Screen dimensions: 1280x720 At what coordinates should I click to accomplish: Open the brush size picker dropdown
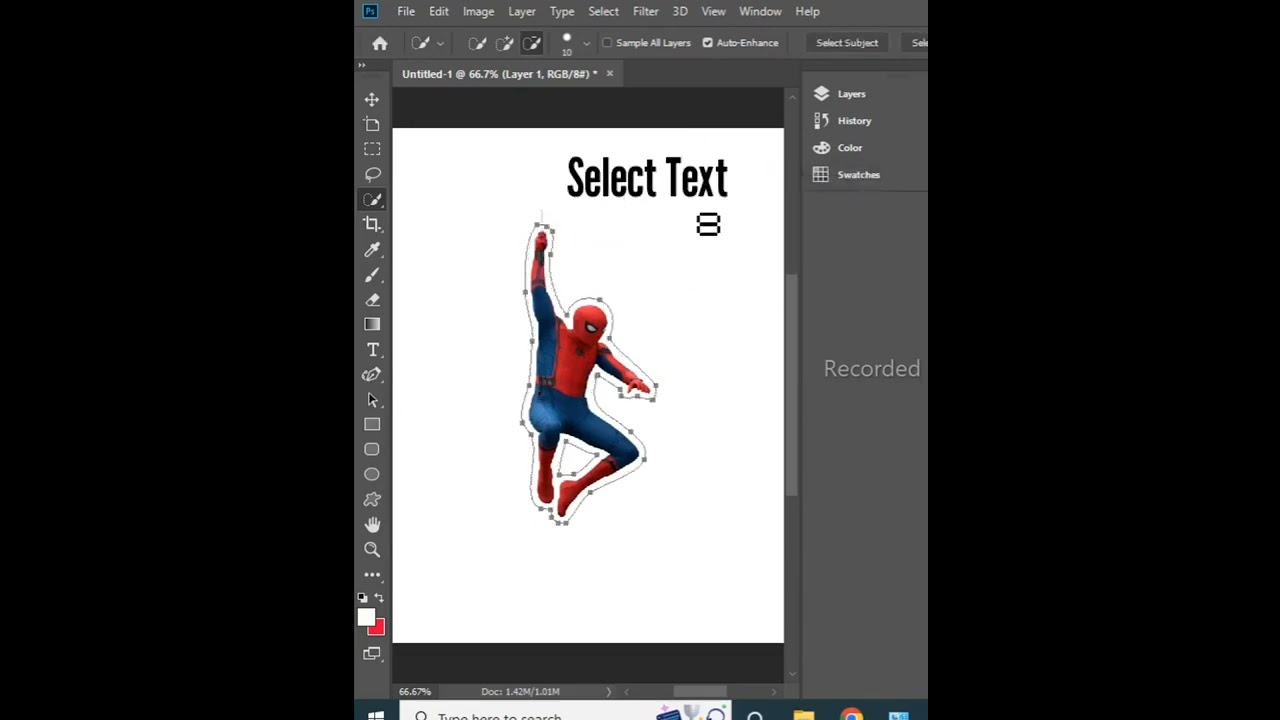(586, 43)
